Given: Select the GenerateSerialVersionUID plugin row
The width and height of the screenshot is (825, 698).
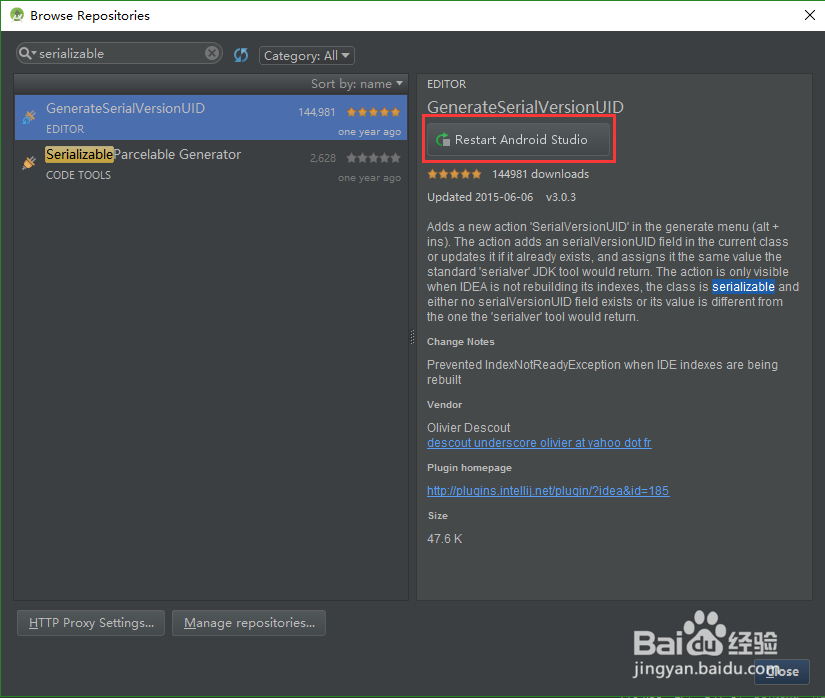Looking at the screenshot, I should [x=211, y=117].
